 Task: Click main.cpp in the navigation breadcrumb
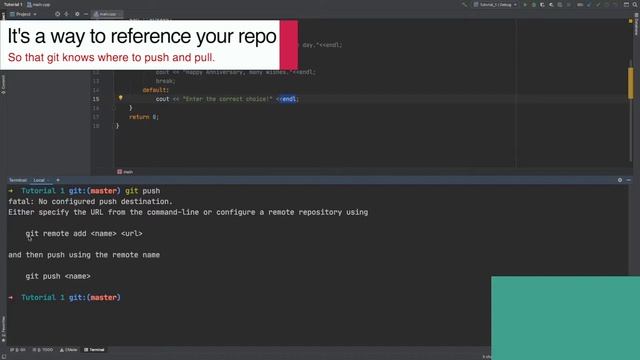point(38,4)
